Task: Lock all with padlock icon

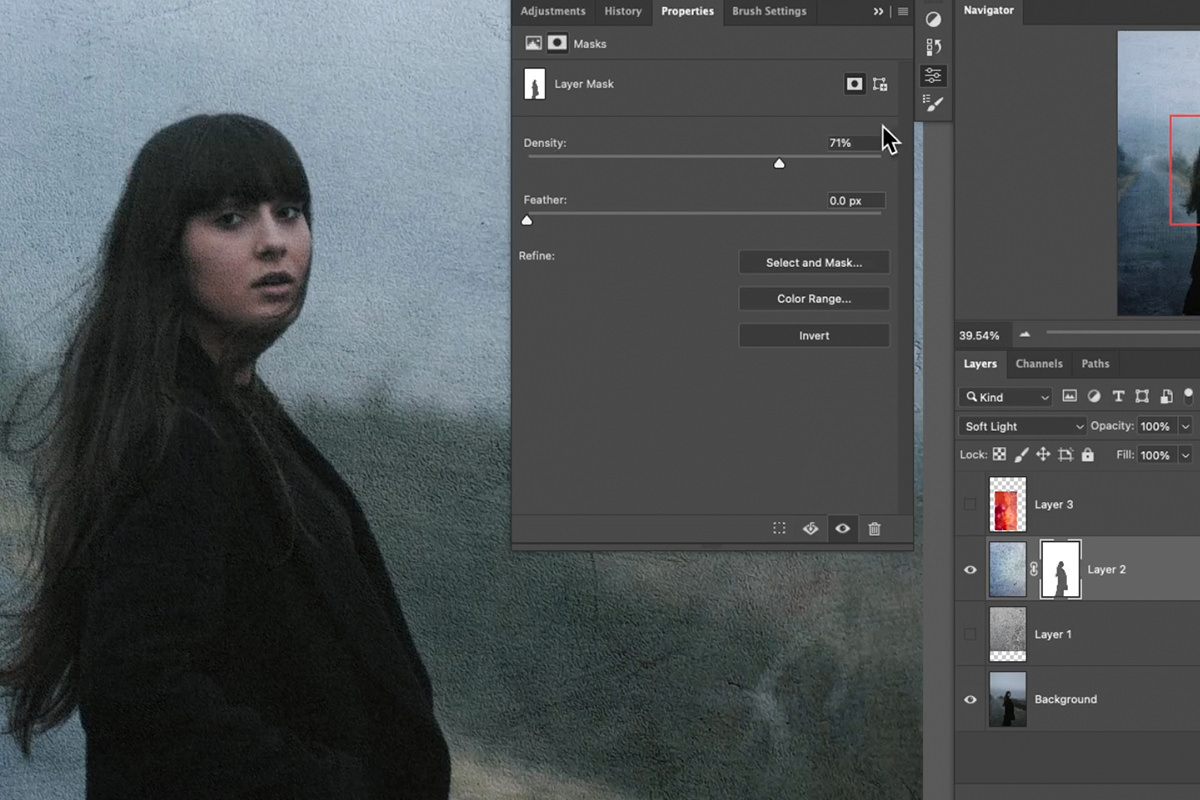Action: pos(1087,455)
